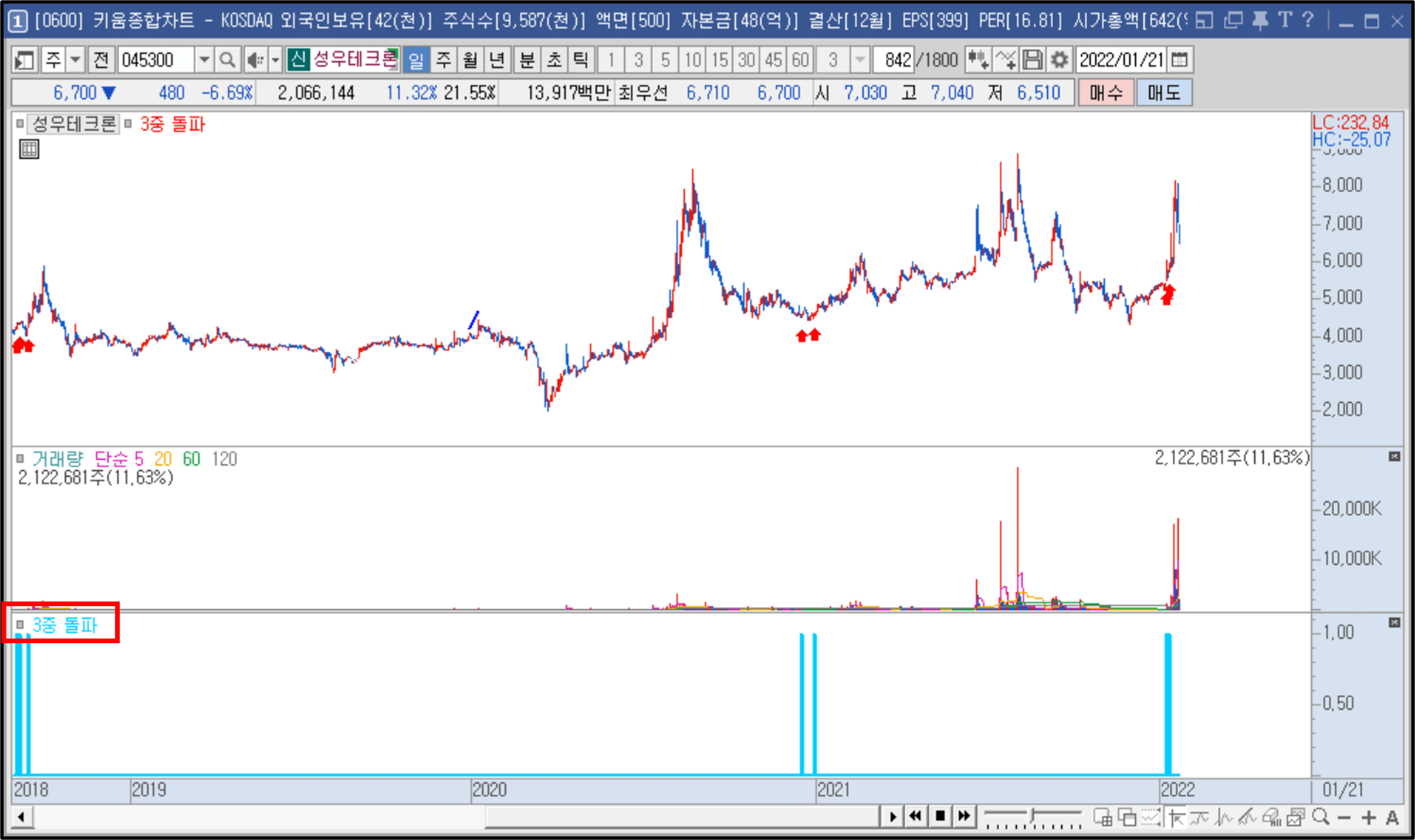This screenshot has height=840, width=1415.
Task: Click the data table grid icon on chart
Action: click(29, 149)
